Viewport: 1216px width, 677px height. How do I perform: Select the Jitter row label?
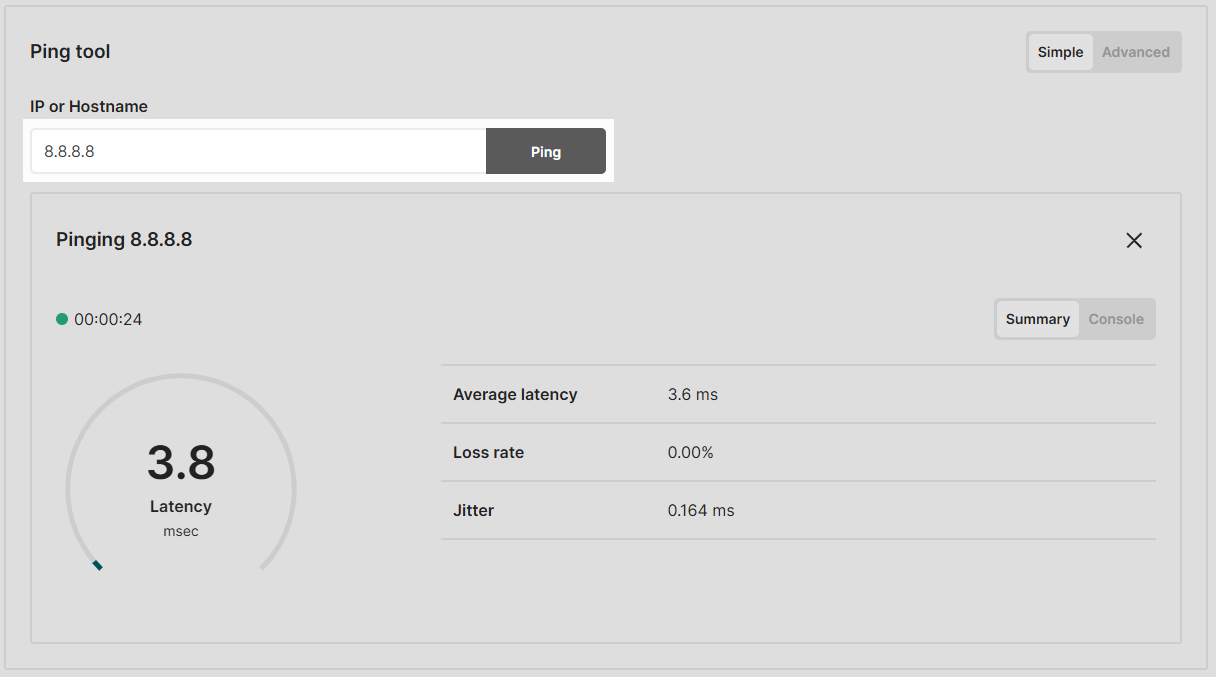click(473, 510)
